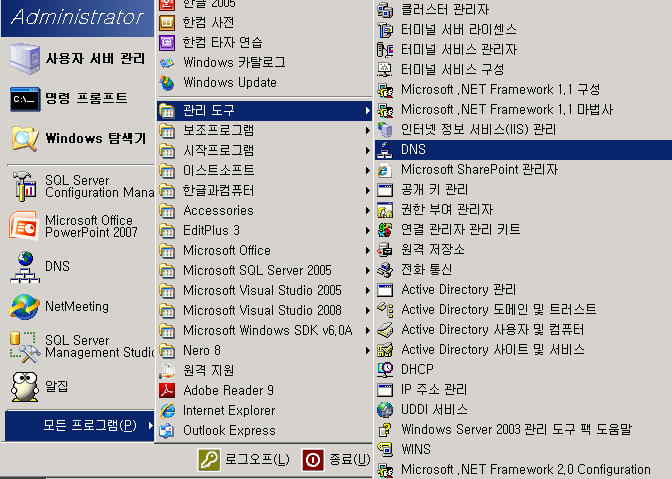
Task: Open Microsoft SharePoint 관리자
Action: [523, 170]
